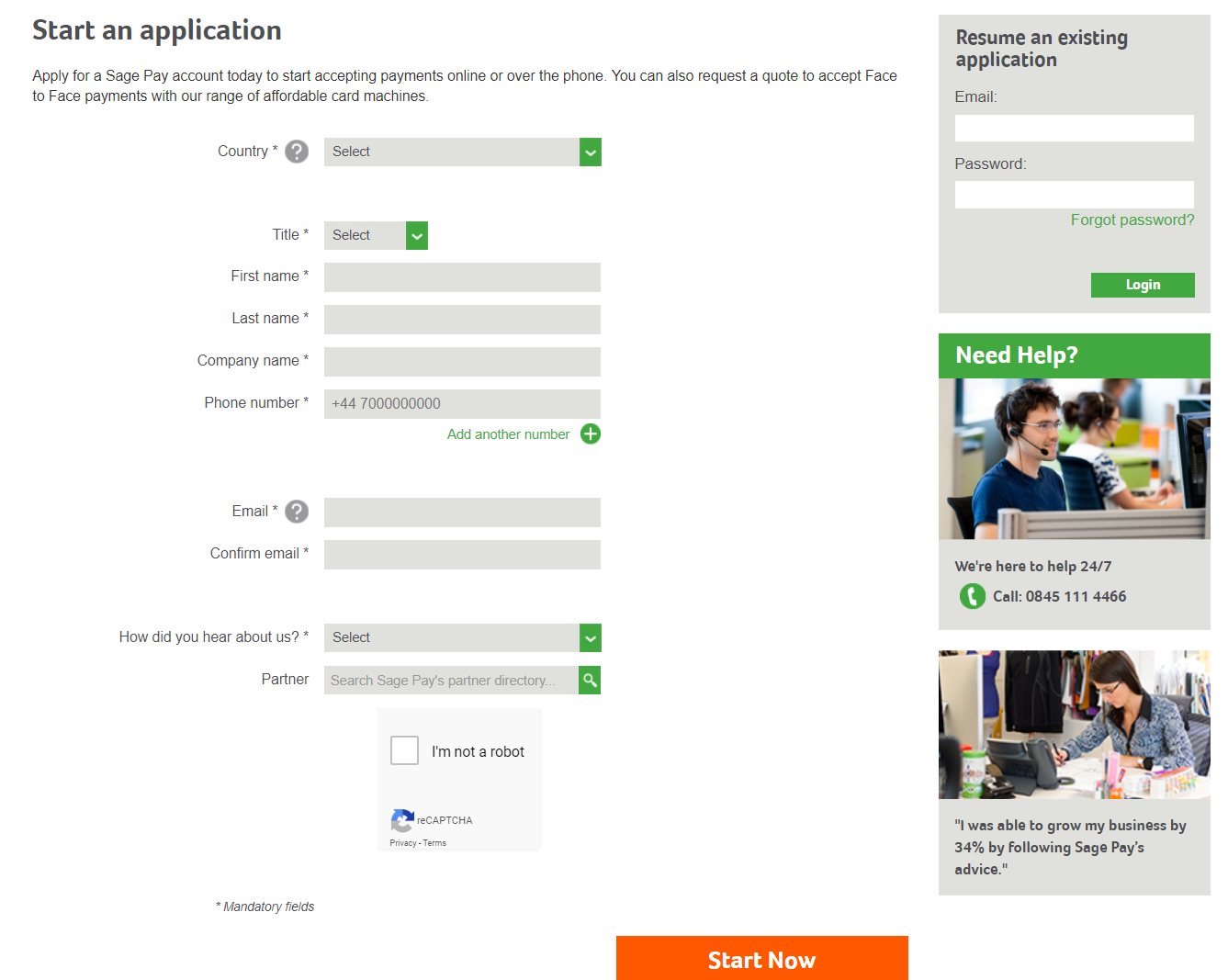Click the We're here to help 24/7 text

pyautogui.click(x=1033, y=567)
